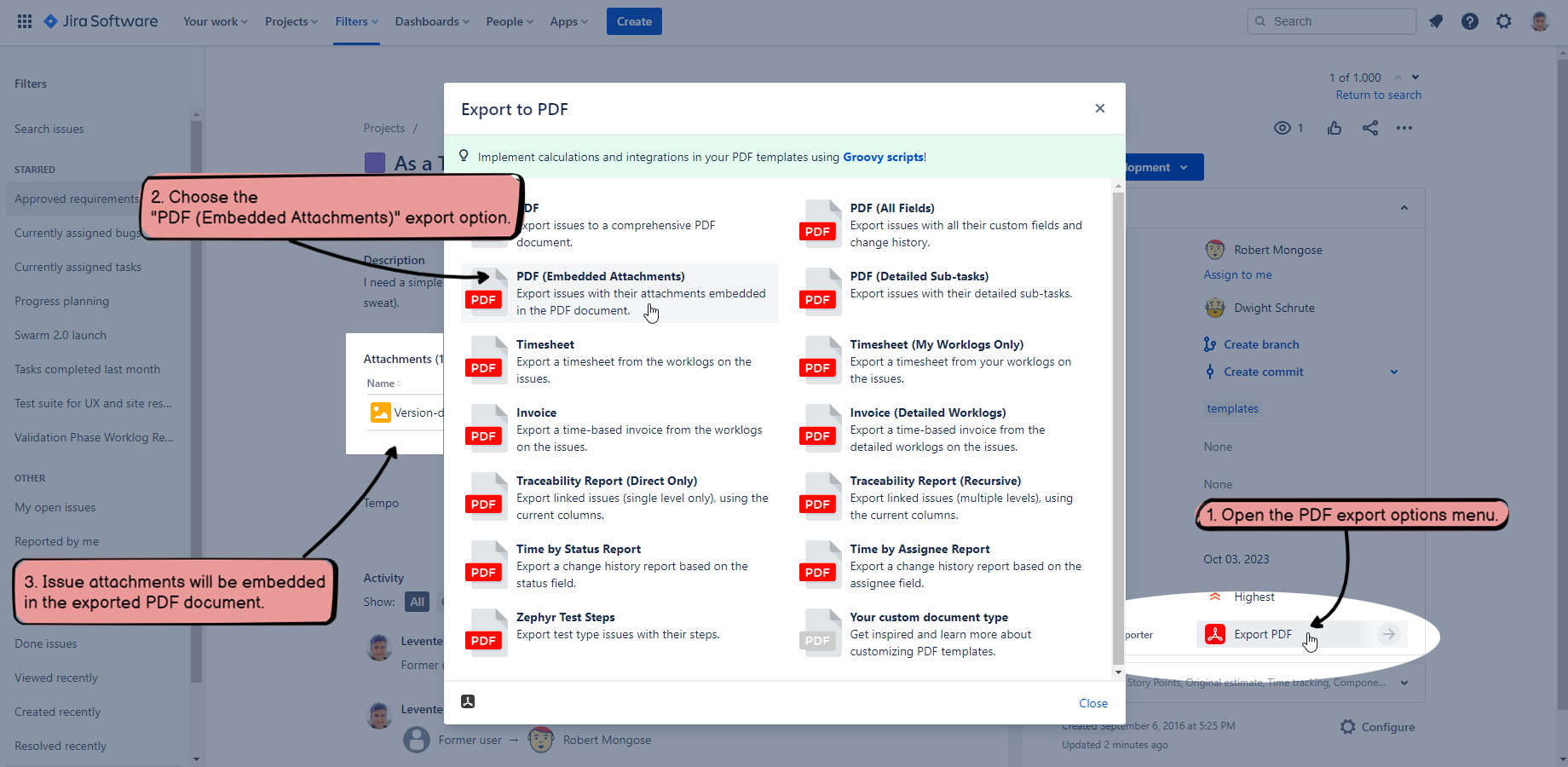1568x767 pixels.
Task: Select the All activity filter
Action: pos(417,602)
